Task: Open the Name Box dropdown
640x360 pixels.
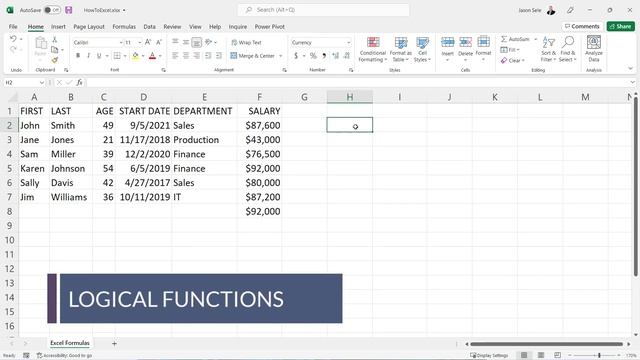Action: (x=41, y=82)
